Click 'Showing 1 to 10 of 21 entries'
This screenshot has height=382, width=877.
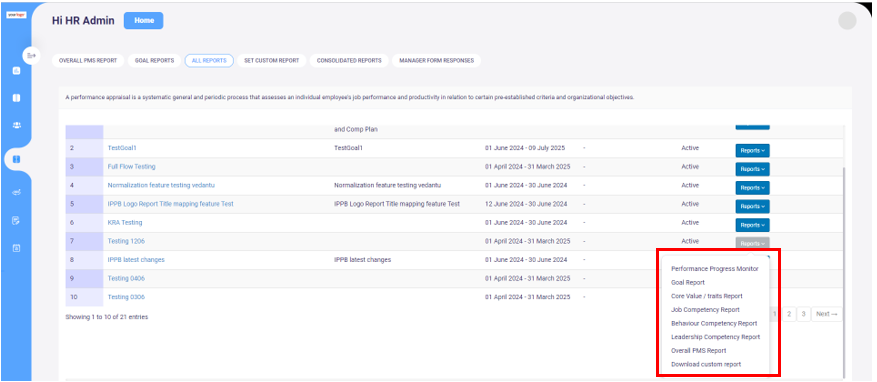point(106,317)
